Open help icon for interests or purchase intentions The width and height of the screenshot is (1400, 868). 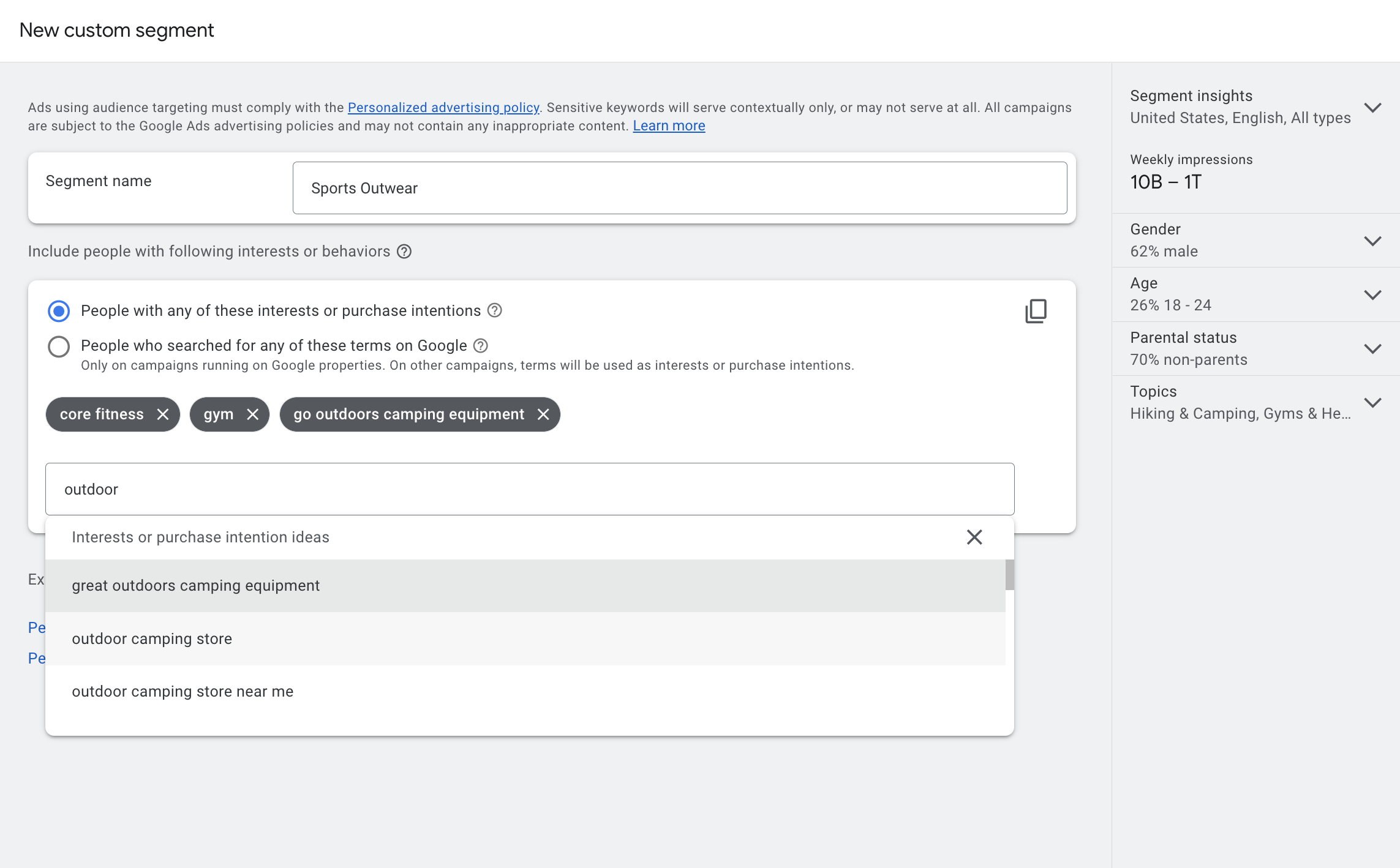(x=495, y=310)
